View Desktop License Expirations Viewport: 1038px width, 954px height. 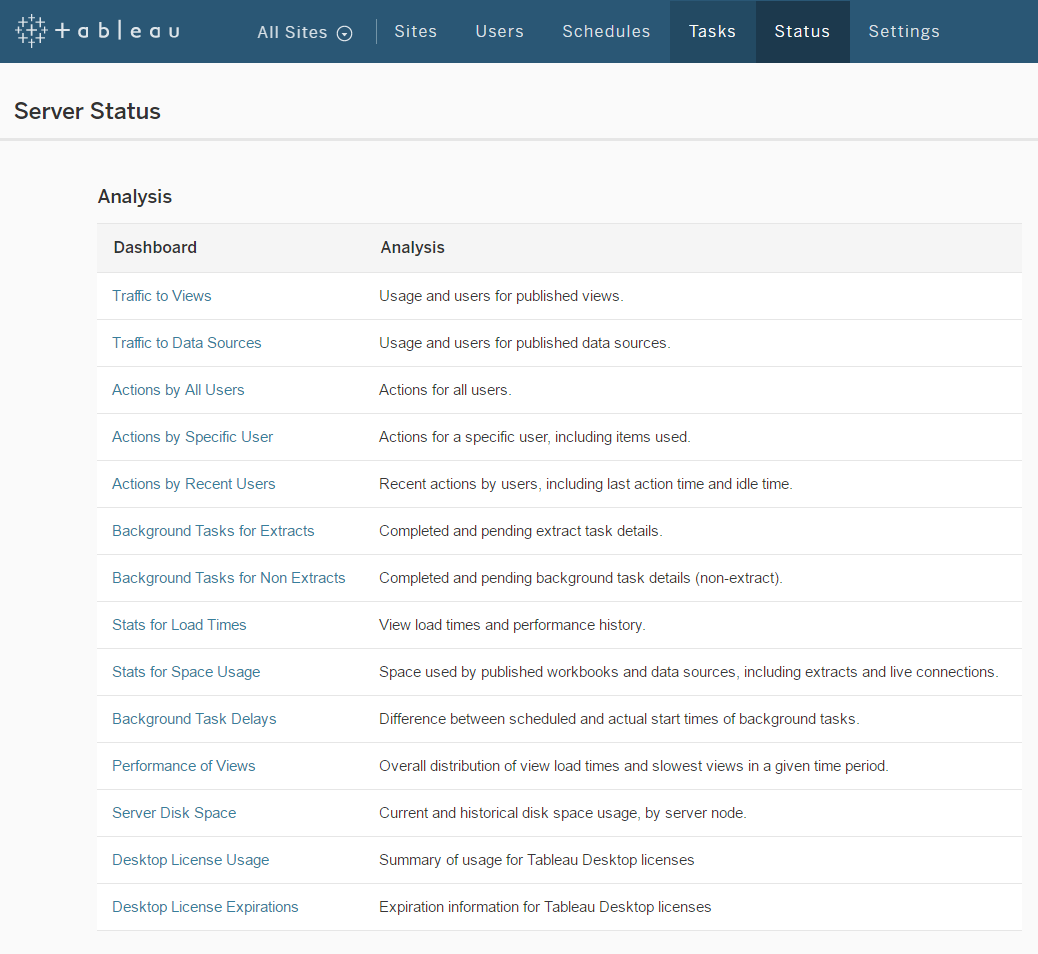[x=205, y=906]
